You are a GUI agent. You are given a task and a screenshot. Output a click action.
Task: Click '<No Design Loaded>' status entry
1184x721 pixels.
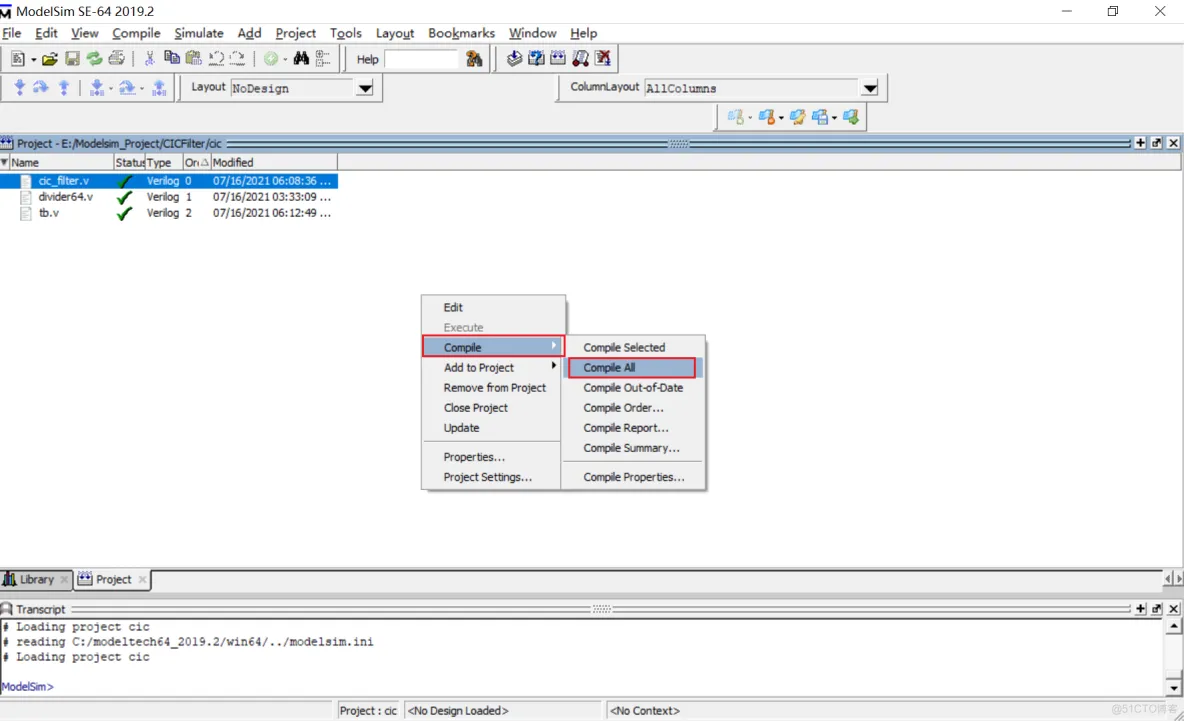(458, 710)
